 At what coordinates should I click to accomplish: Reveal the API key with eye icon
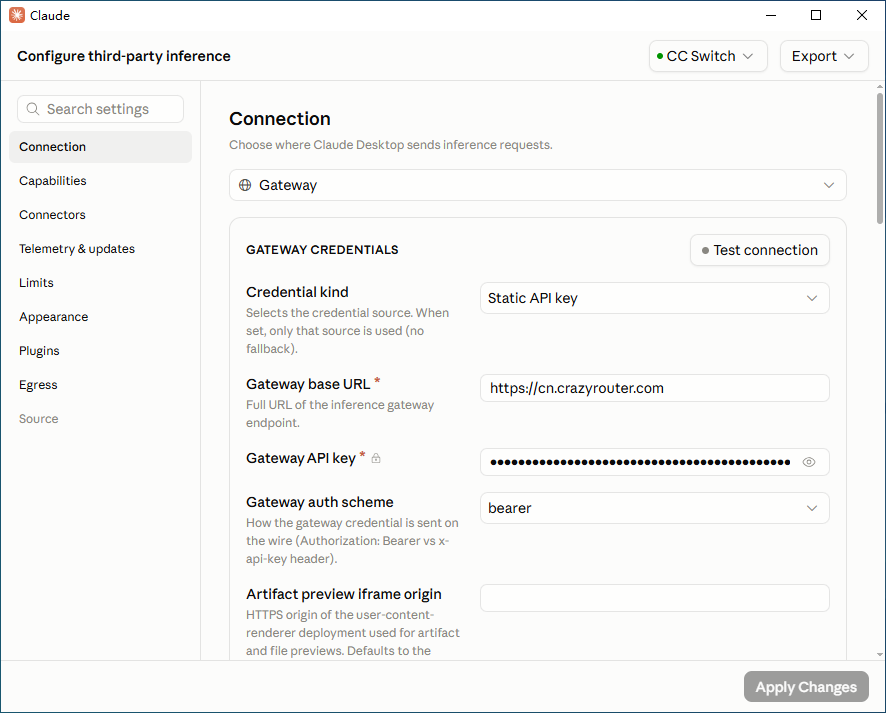pyautogui.click(x=809, y=462)
